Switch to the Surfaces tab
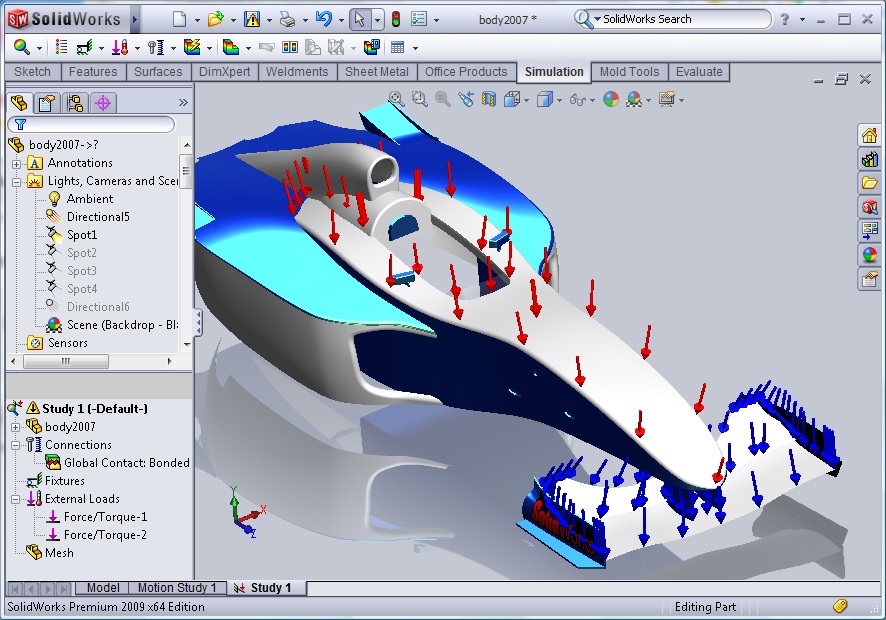886x620 pixels. tap(158, 72)
